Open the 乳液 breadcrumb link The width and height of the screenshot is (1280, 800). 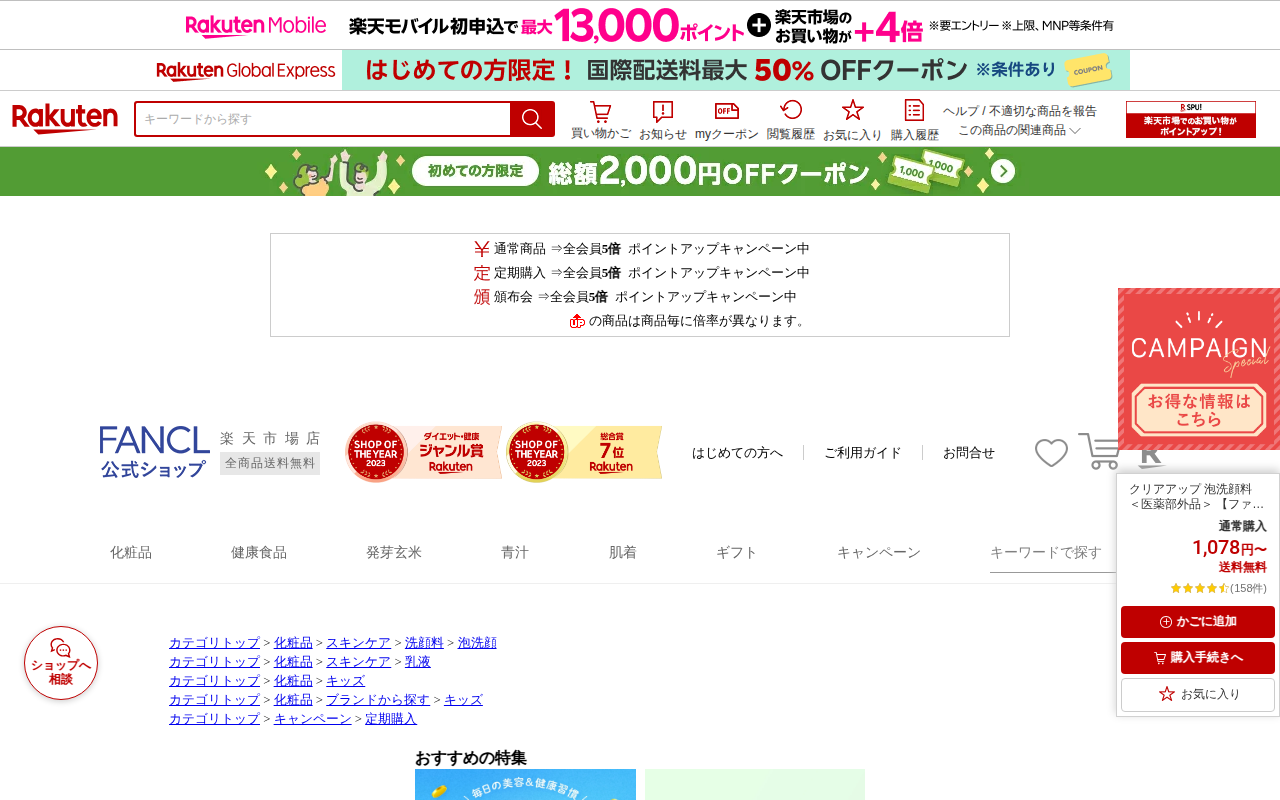(x=418, y=662)
